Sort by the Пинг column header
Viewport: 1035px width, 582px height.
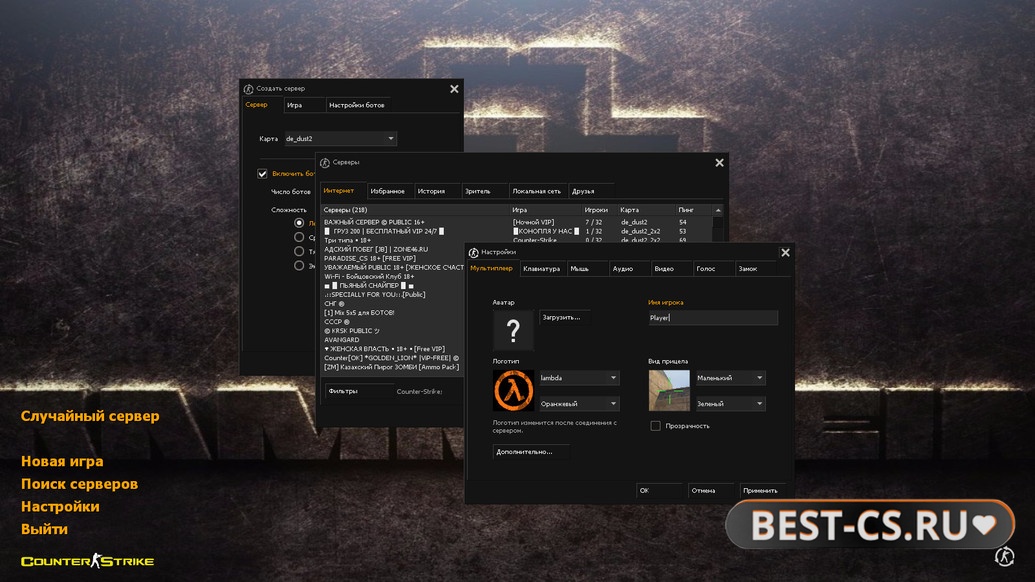pyautogui.click(x=694, y=210)
